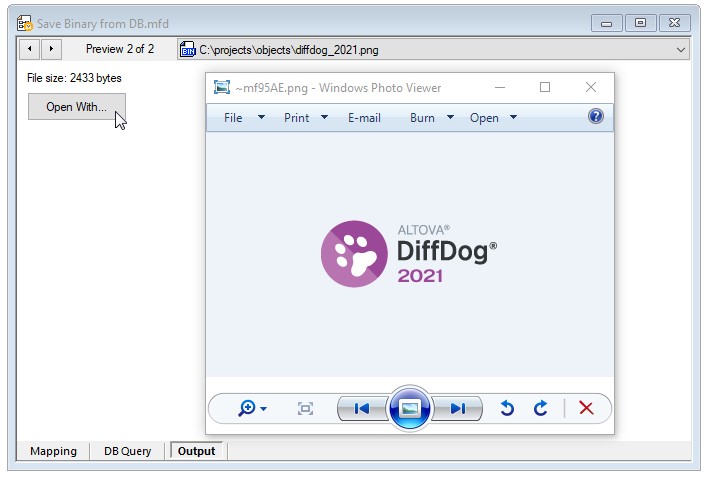Select the Output tab
The width and height of the screenshot is (708, 479).
196,451
